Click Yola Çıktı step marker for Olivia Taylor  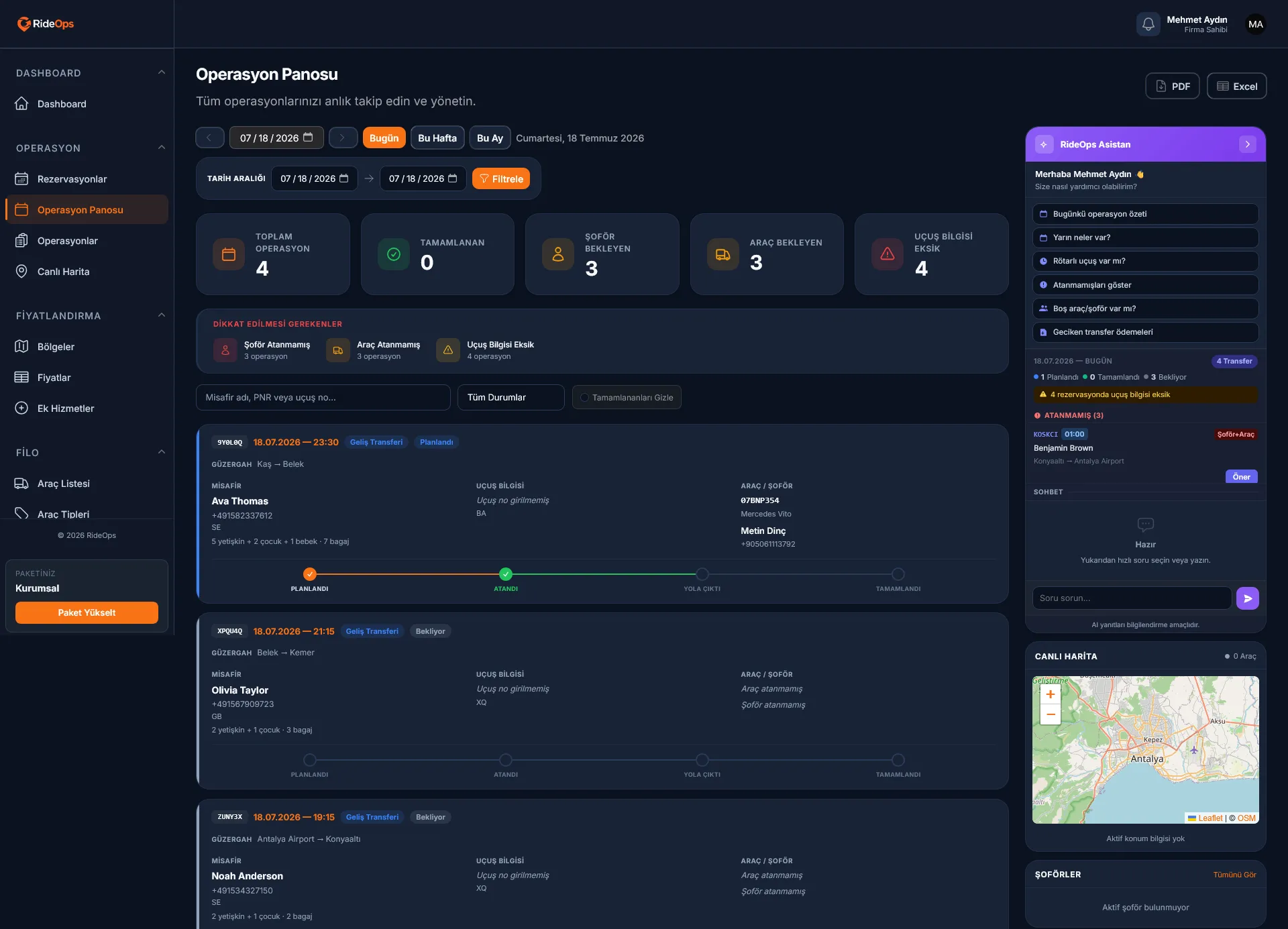(x=702, y=760)
